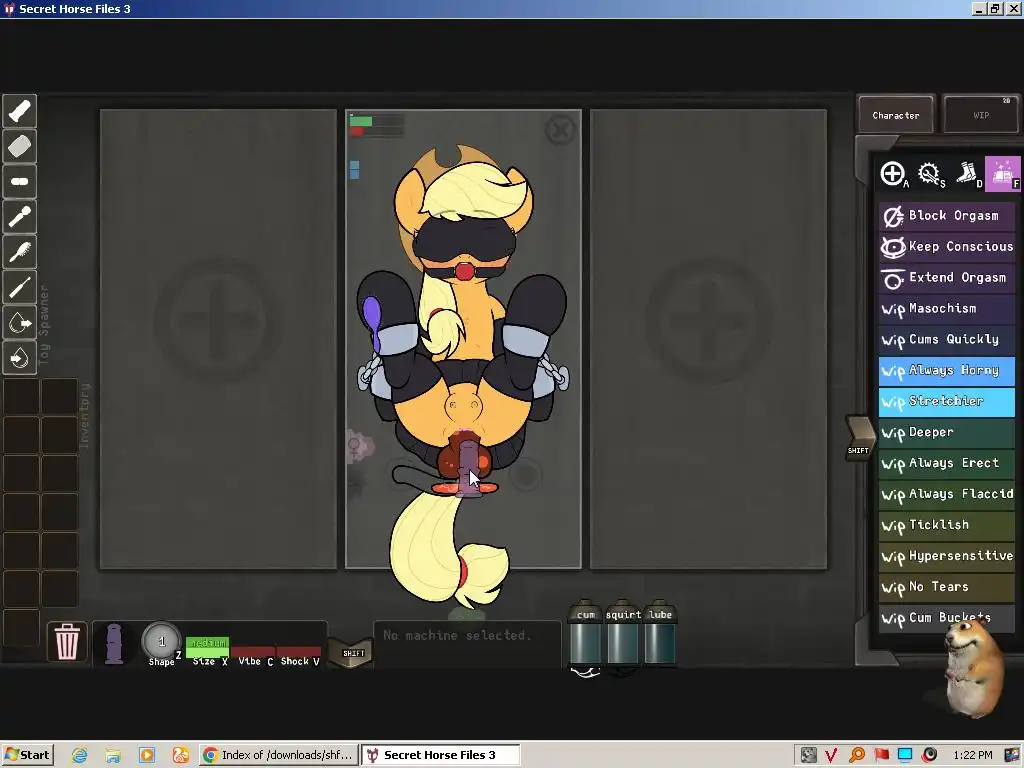The image size is (1024, 768).
Task: Select the small capsule toy icon
Action: [20, 182]
